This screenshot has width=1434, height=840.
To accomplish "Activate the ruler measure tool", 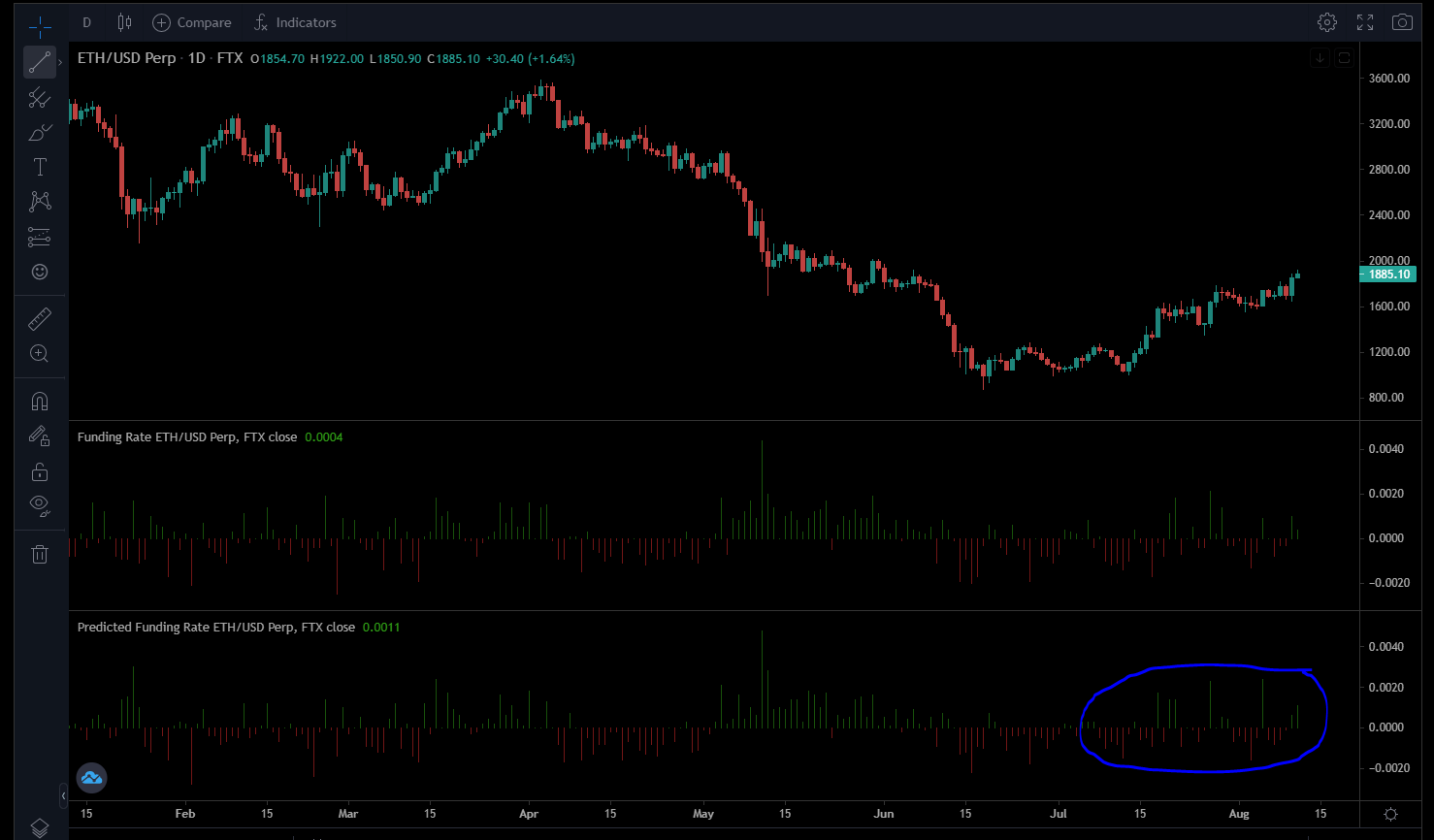I will (39, 319).
